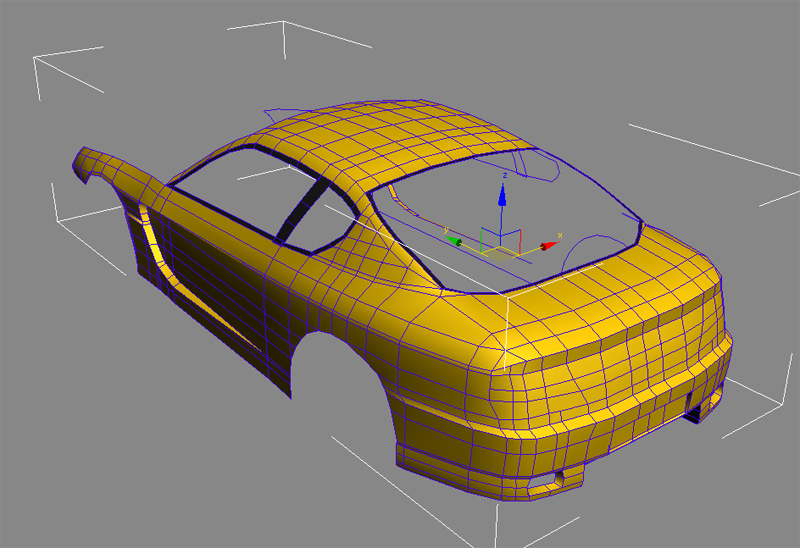The image size is (800, 548).
Task: Click the front fender tip at far left
Action: 80,165
